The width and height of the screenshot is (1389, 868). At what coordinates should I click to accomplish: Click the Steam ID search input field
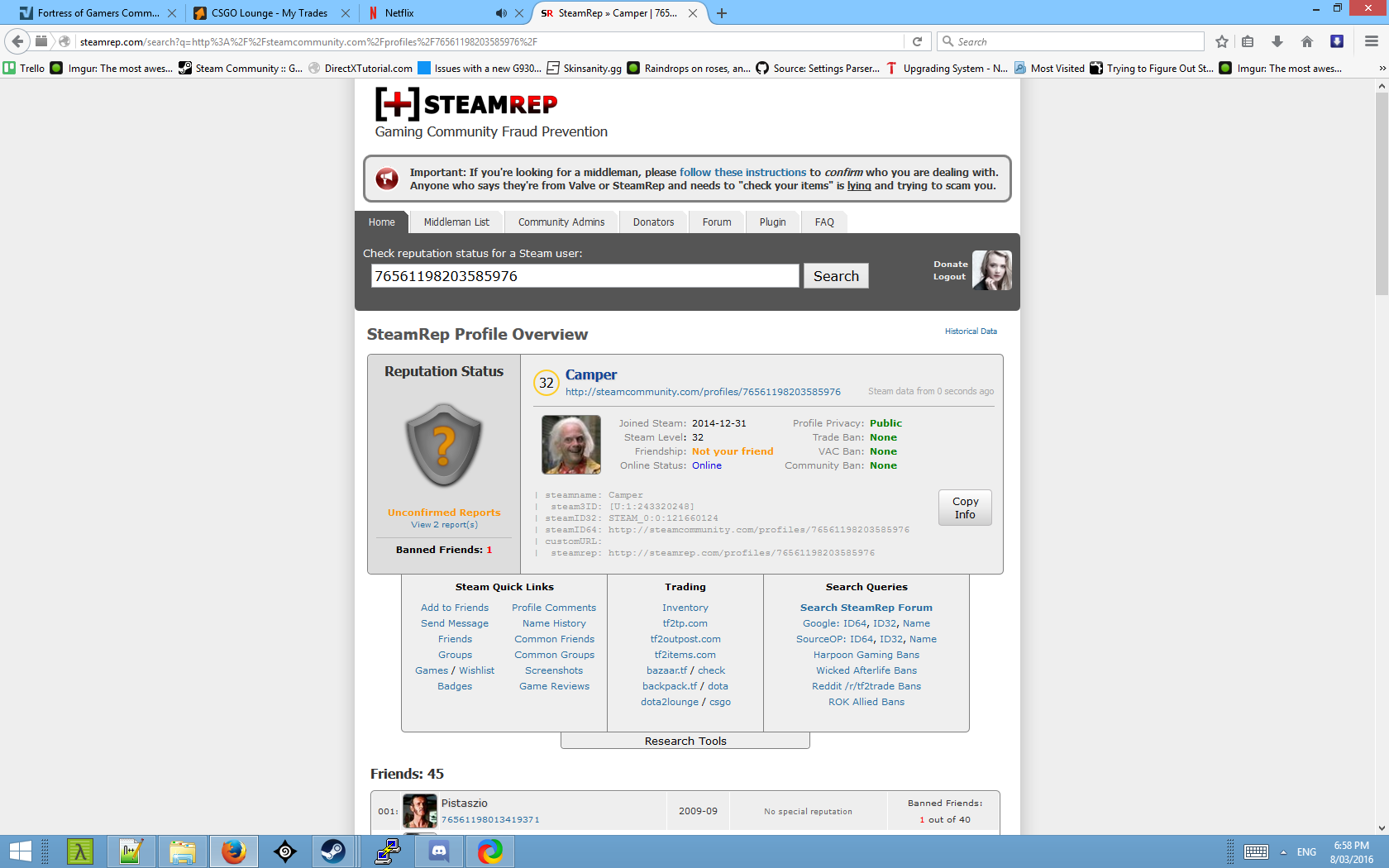585,276
